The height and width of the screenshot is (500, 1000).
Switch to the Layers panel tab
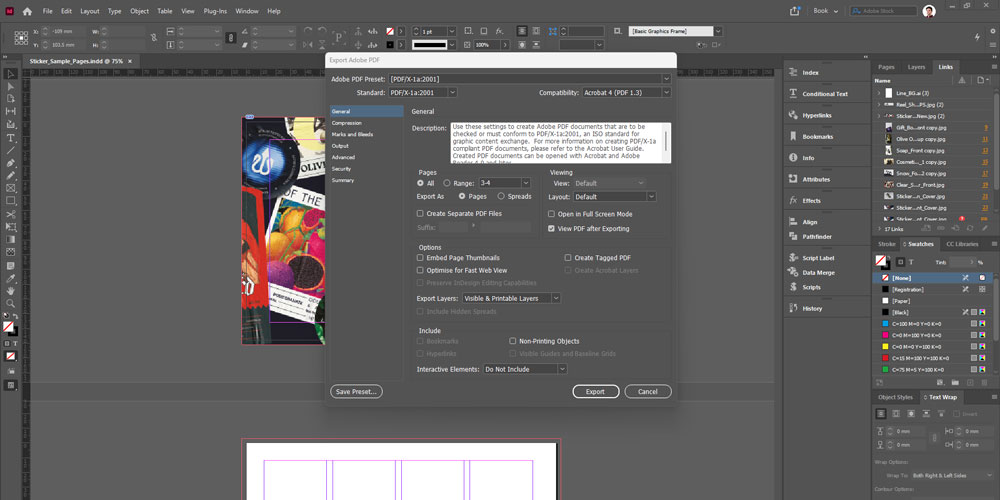[x=916, y=67]
